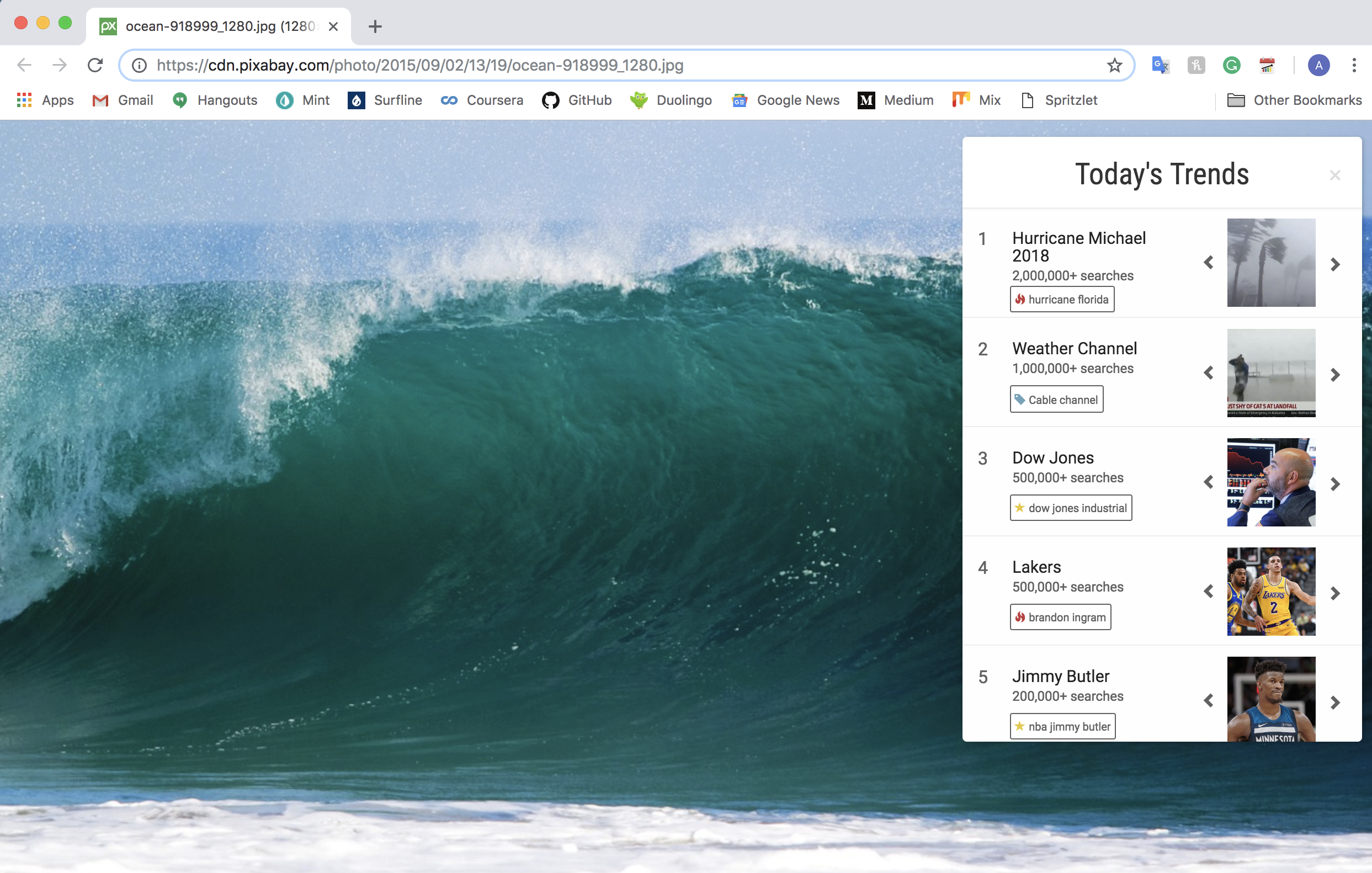
Task: Open the Apps grid shortcut
Action: [46, 100]
